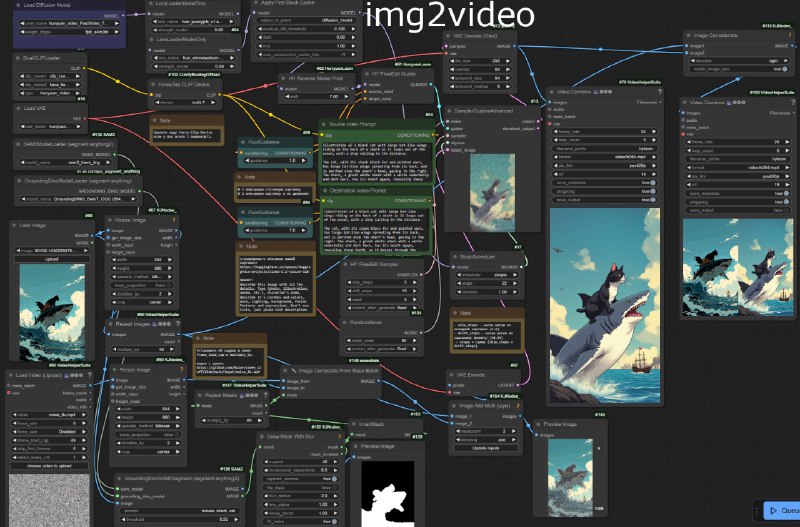Click the choose video to upload button
Viewport: 800px width, 527px height.
pos(48,466)
